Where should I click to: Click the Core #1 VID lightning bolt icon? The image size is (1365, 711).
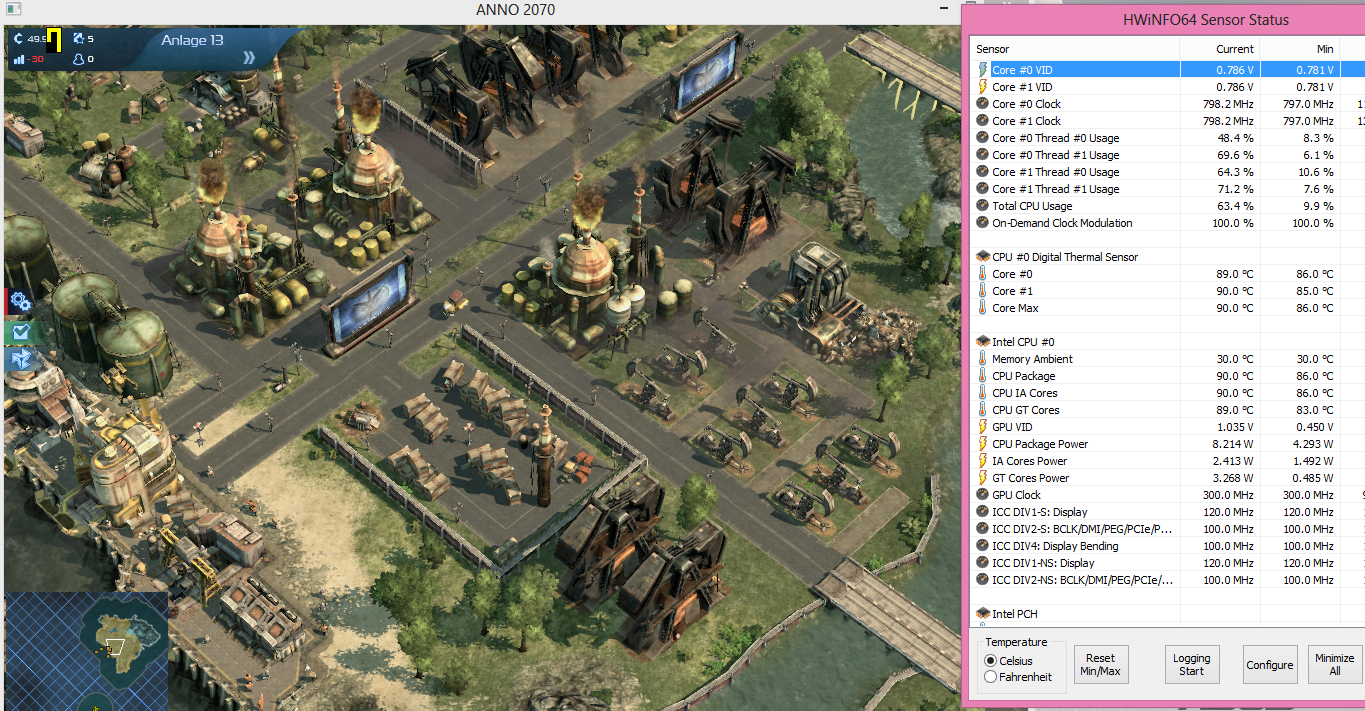pos(982,87)
